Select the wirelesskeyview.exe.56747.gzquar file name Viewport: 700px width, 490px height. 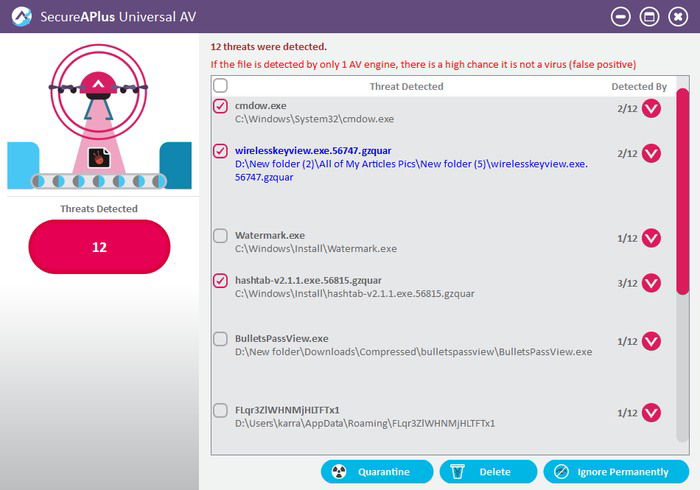click(x=313, y=150)
